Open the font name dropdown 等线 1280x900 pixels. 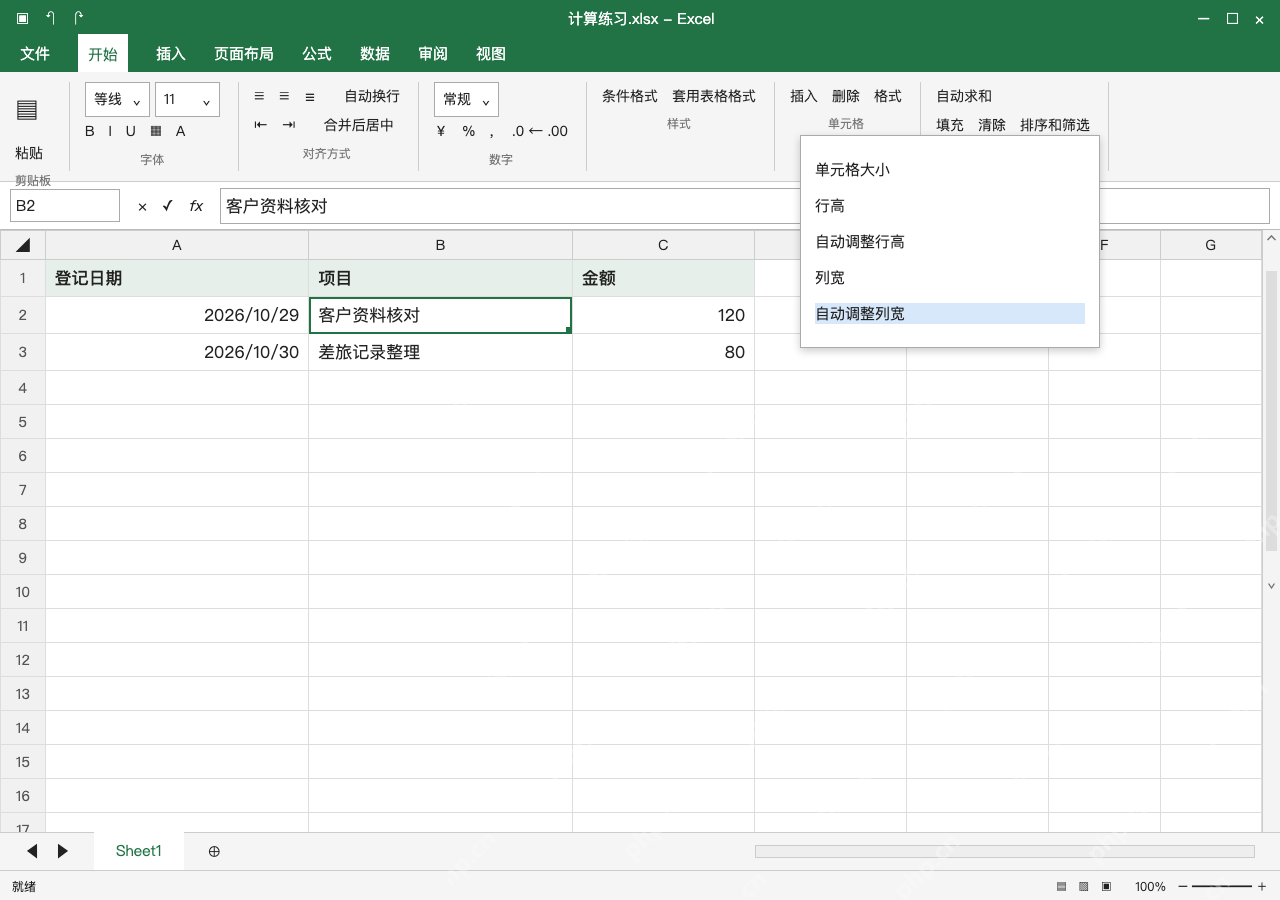(x=117, y=99)
